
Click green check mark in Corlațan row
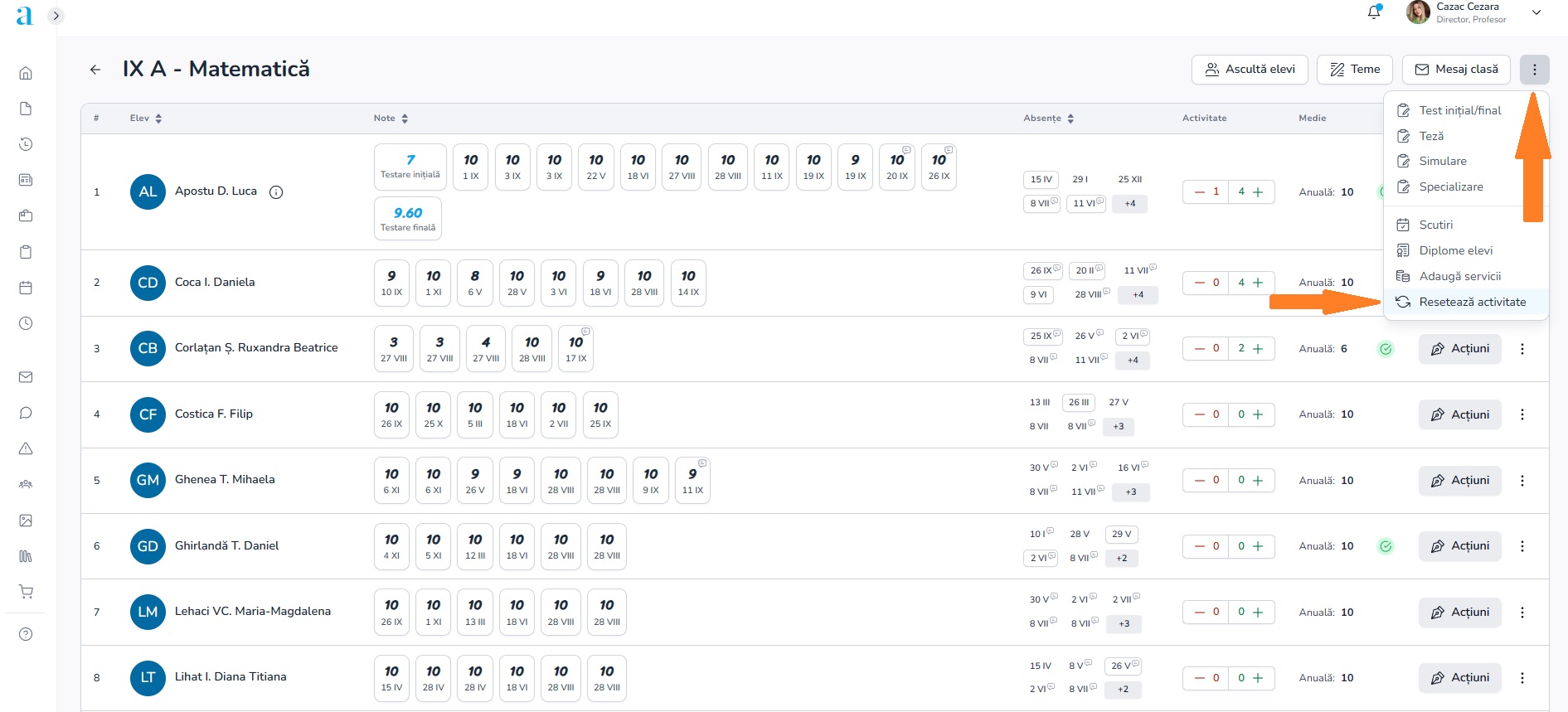point(1386,349)
